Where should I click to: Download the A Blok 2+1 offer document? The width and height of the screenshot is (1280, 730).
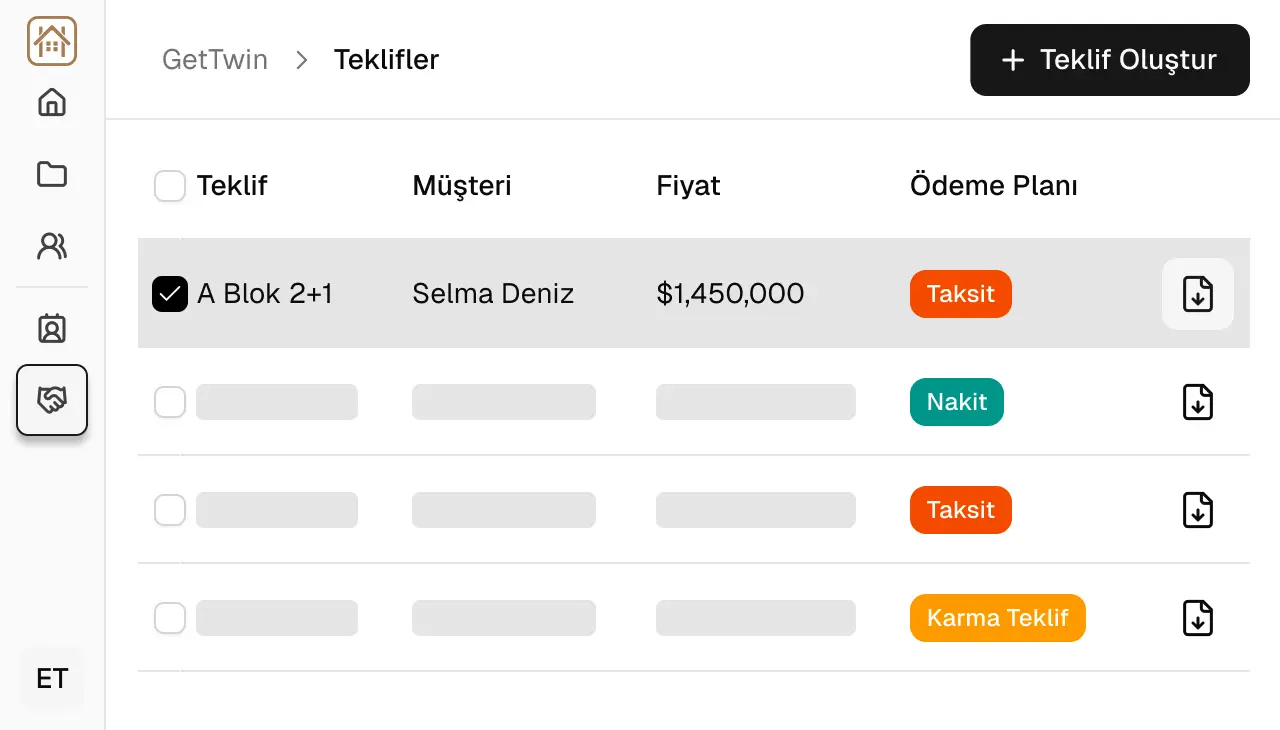point(1197,294)
